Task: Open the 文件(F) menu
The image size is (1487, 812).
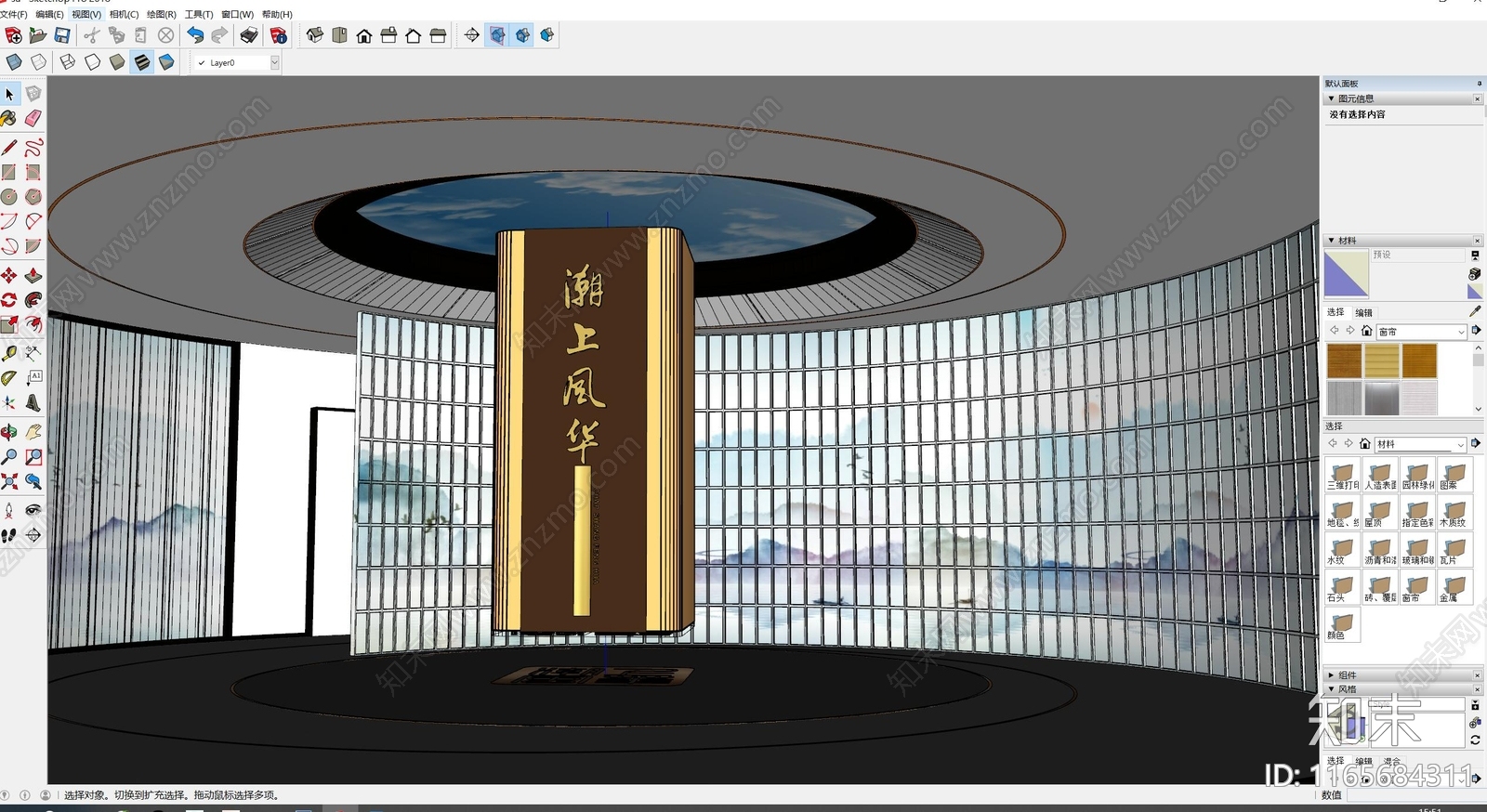Action: (14, 14)
